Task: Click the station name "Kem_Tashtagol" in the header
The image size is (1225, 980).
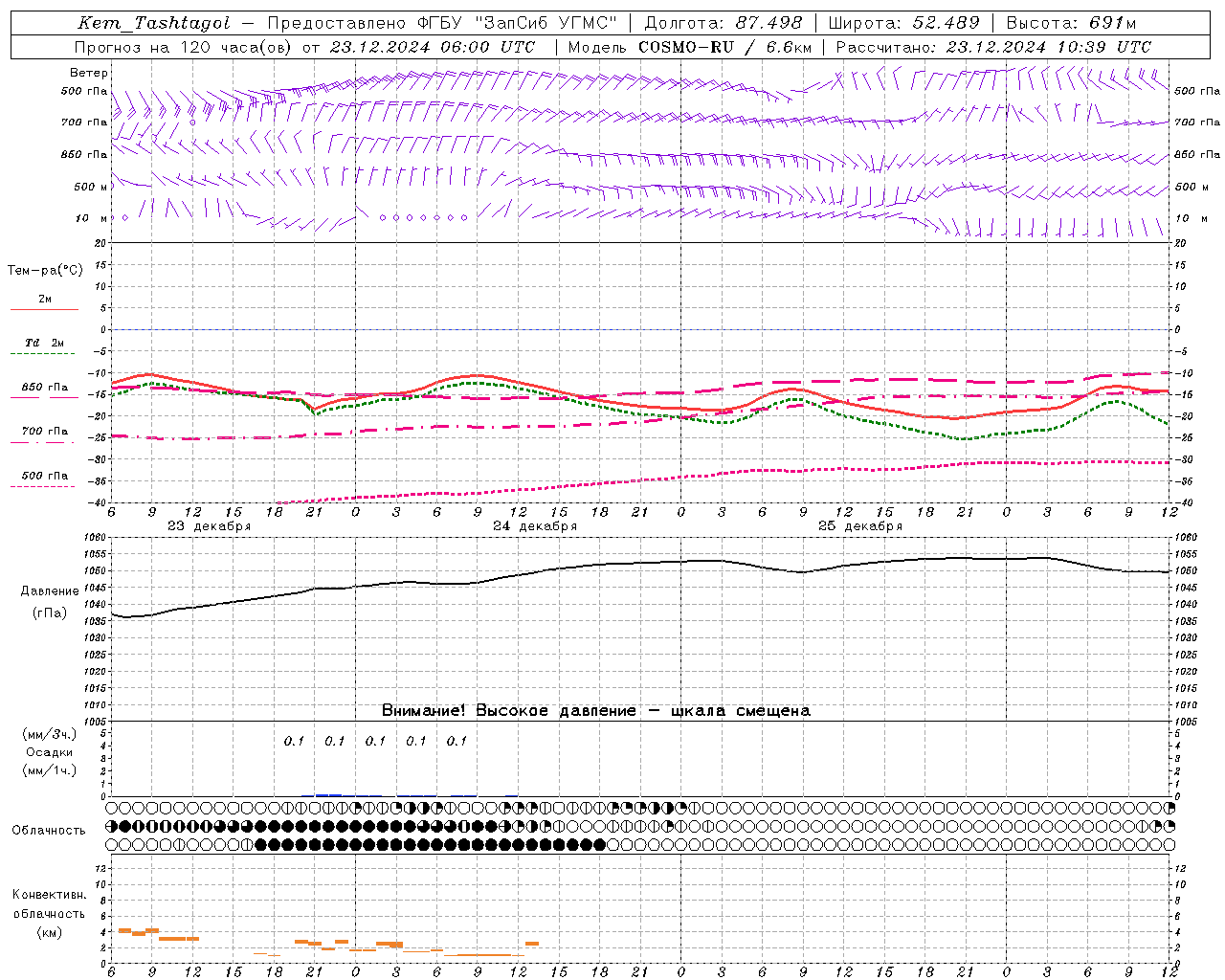Action: click(x=154, y=23)
